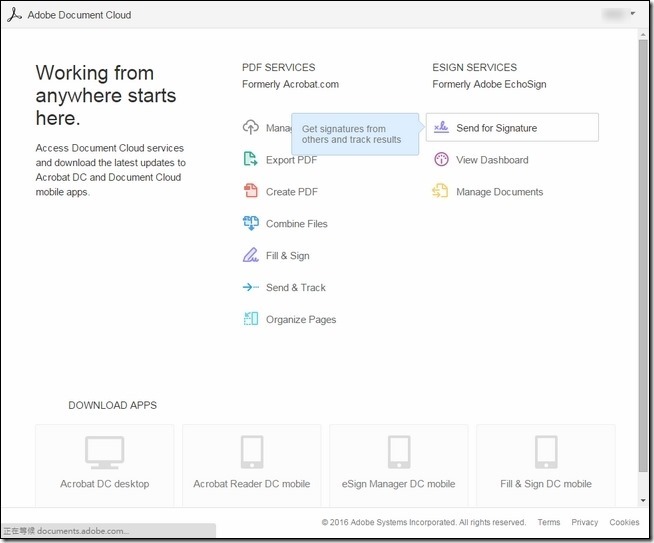Click the vertical scrollbar thumb

point(643,256)
